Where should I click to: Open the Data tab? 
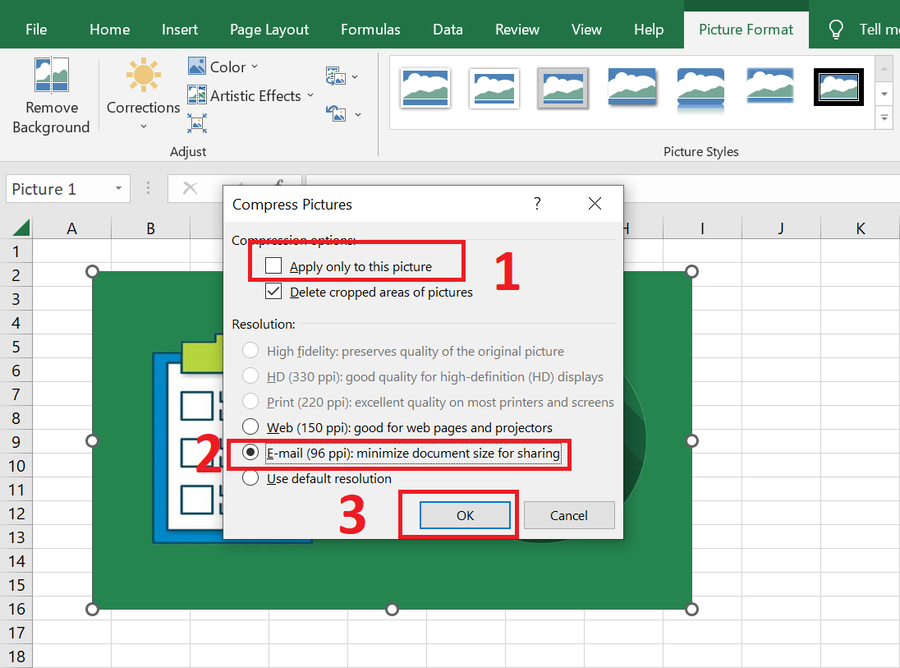(x=448, y=29)
